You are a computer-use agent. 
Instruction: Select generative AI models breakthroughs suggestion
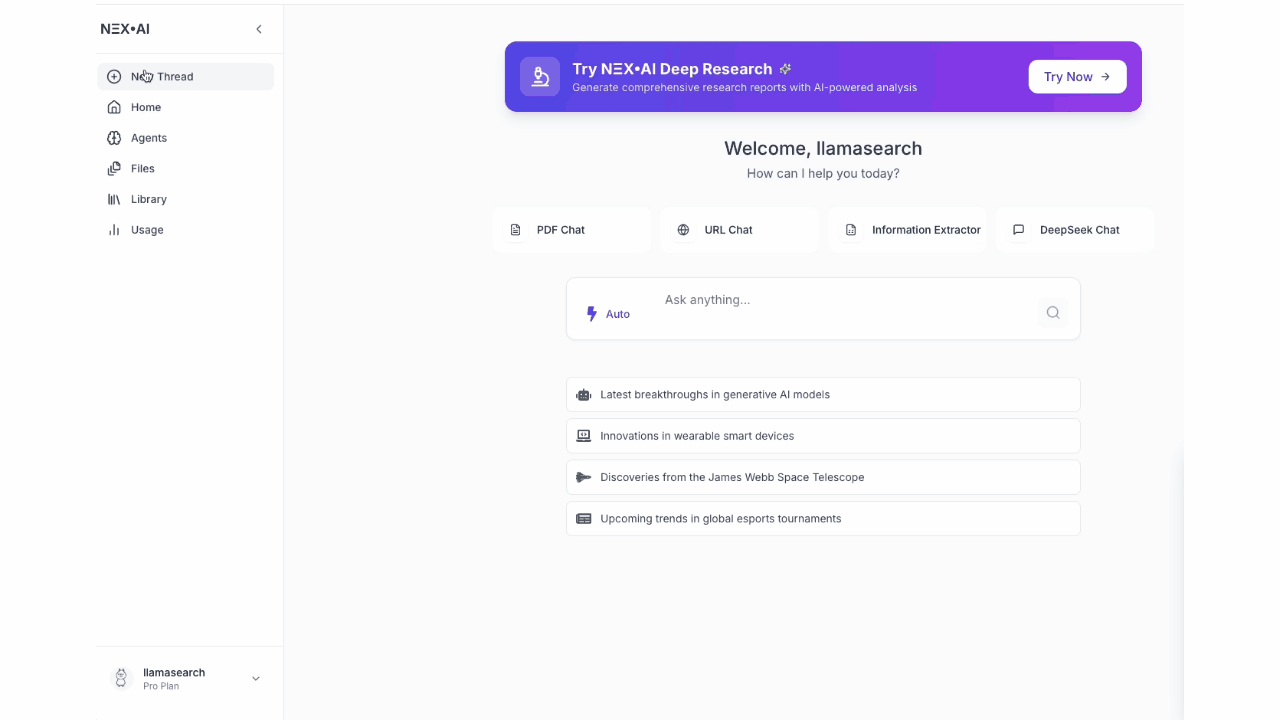tap(823, 394)
